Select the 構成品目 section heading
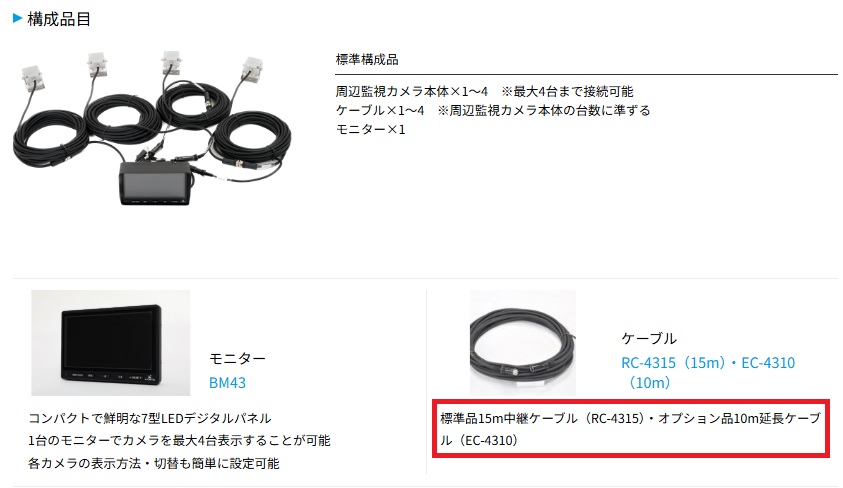The width and height of the screenshot is (843, 488). coord(59,19)
